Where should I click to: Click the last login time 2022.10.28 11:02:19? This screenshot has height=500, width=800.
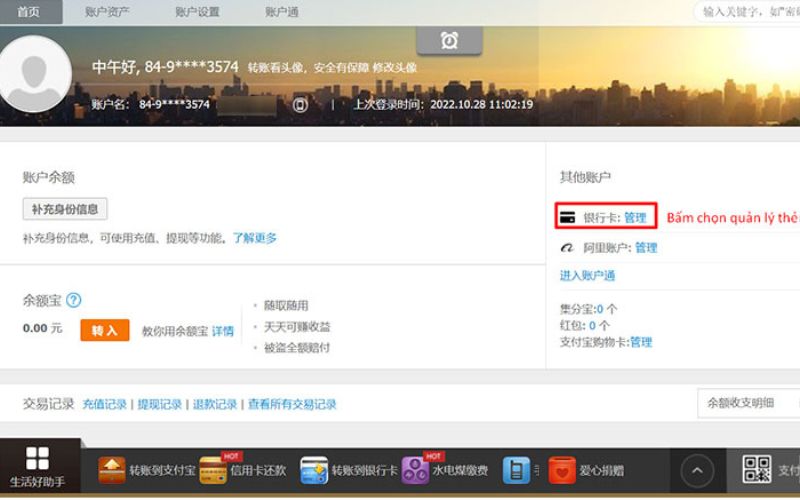(x=481, y=105)
